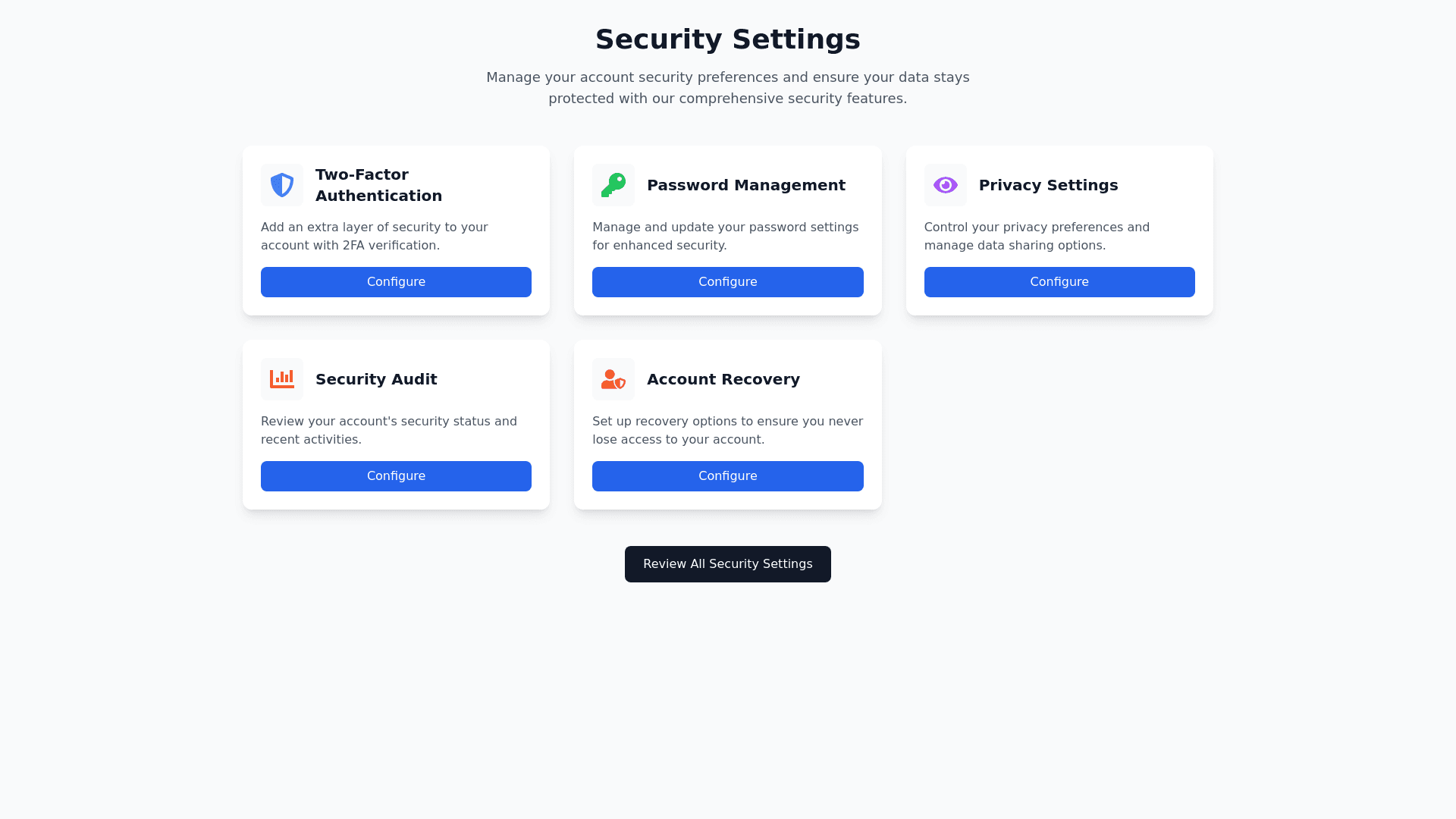Select Configure in the Account Recovery card
This screenshot has height=819, width=1456.
(727, 476)
